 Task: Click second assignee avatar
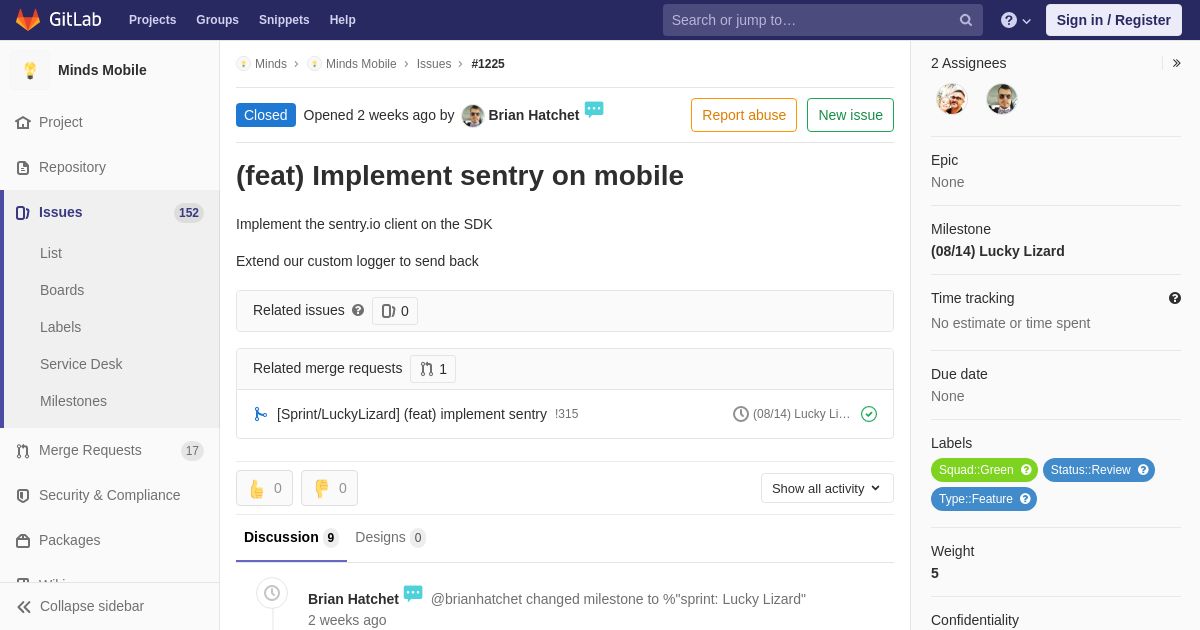(x=1002, y=99)
